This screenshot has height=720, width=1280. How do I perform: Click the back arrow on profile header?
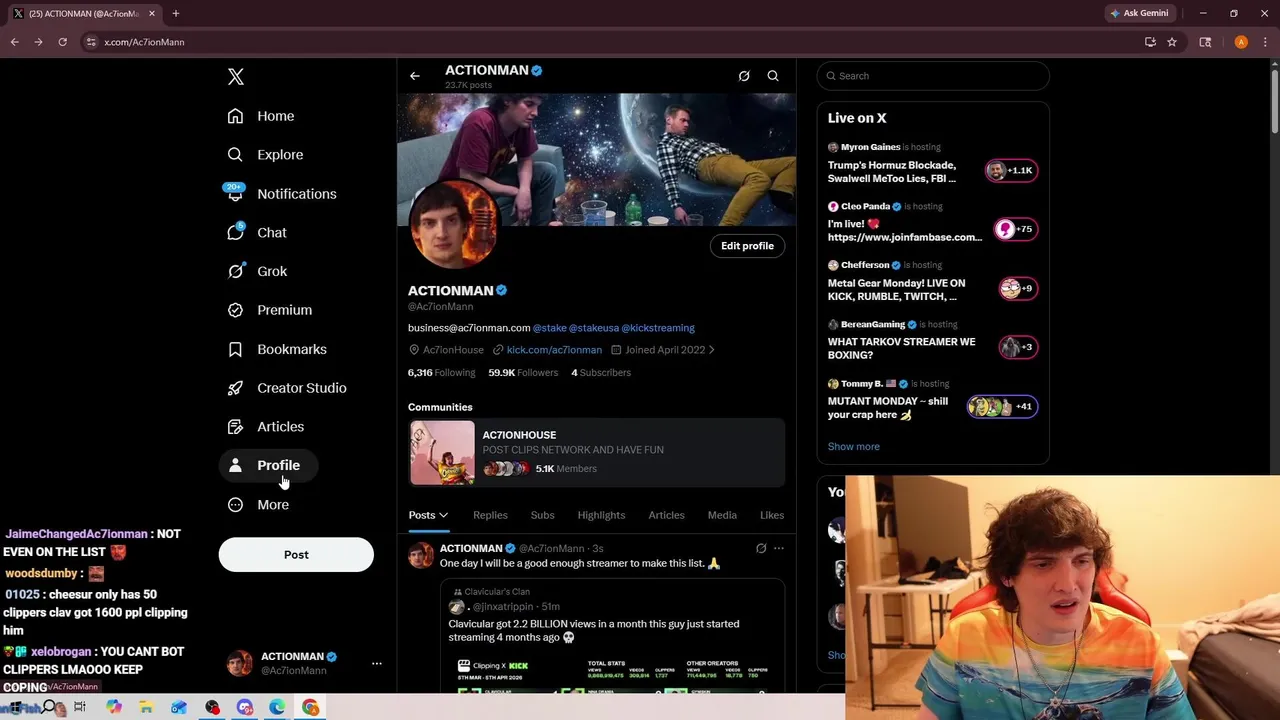pos(415,76)
